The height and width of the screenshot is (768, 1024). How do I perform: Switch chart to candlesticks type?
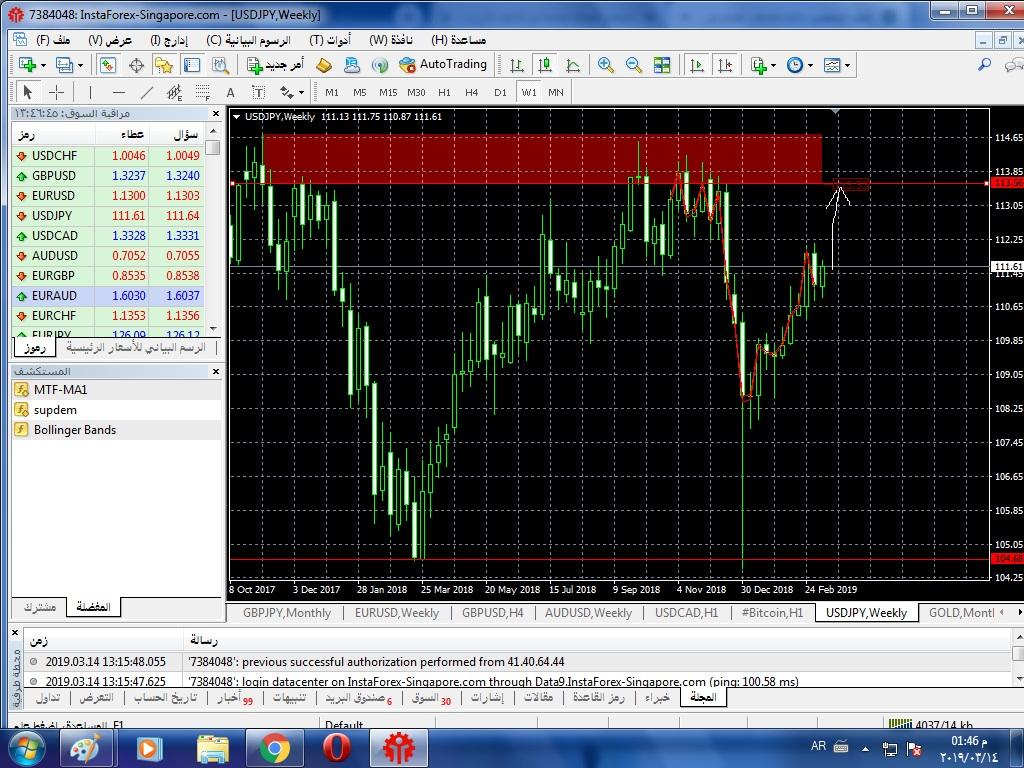[x=545, y=65]
